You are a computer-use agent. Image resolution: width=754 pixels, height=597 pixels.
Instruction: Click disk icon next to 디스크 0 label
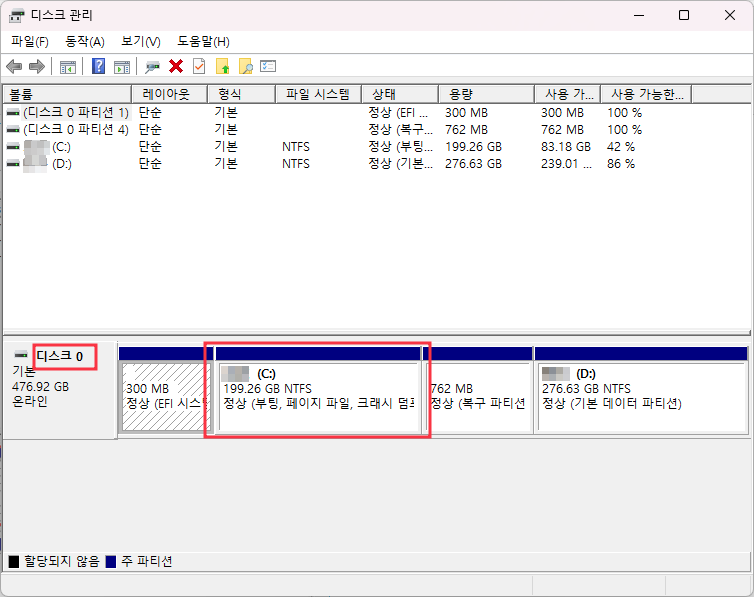pos(21,355)
